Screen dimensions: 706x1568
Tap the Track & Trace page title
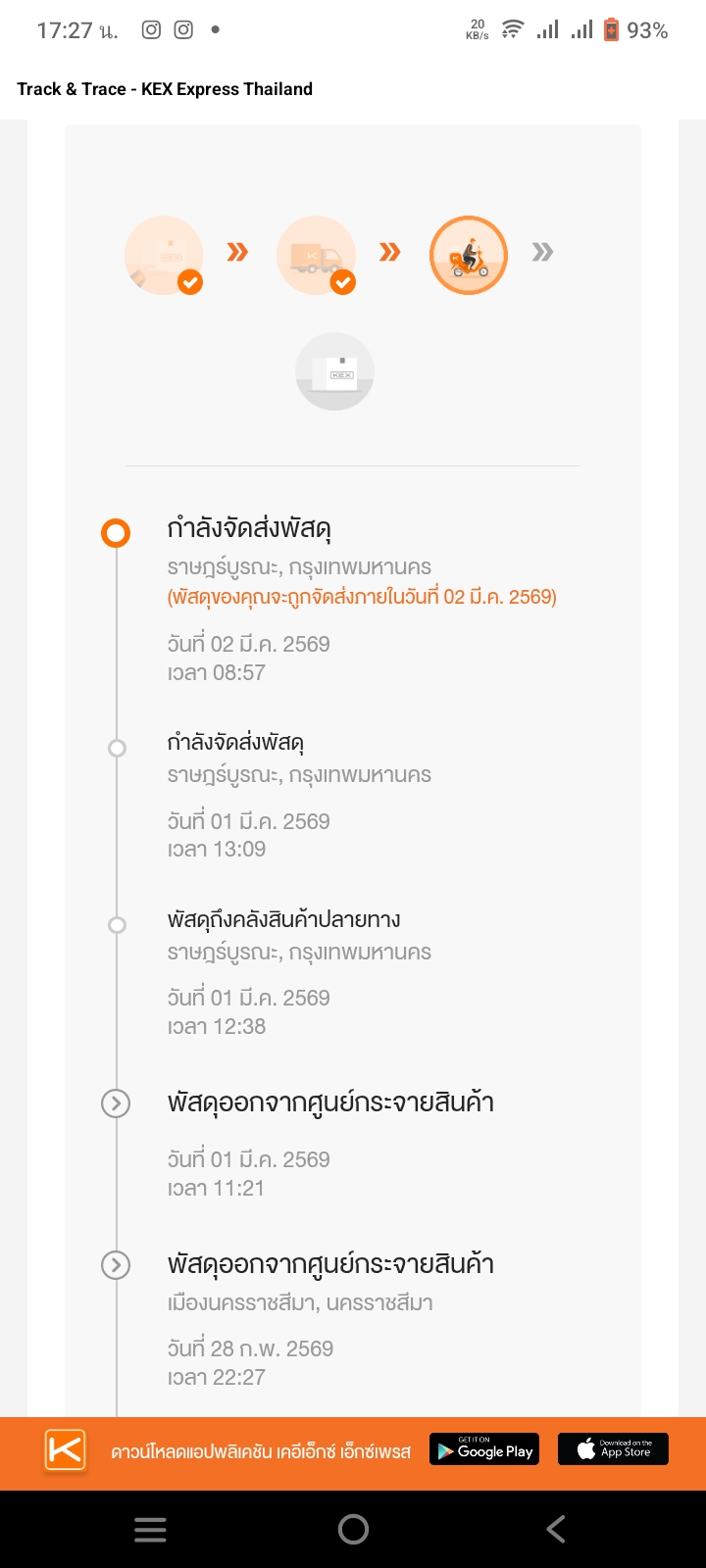coord(165,89)
